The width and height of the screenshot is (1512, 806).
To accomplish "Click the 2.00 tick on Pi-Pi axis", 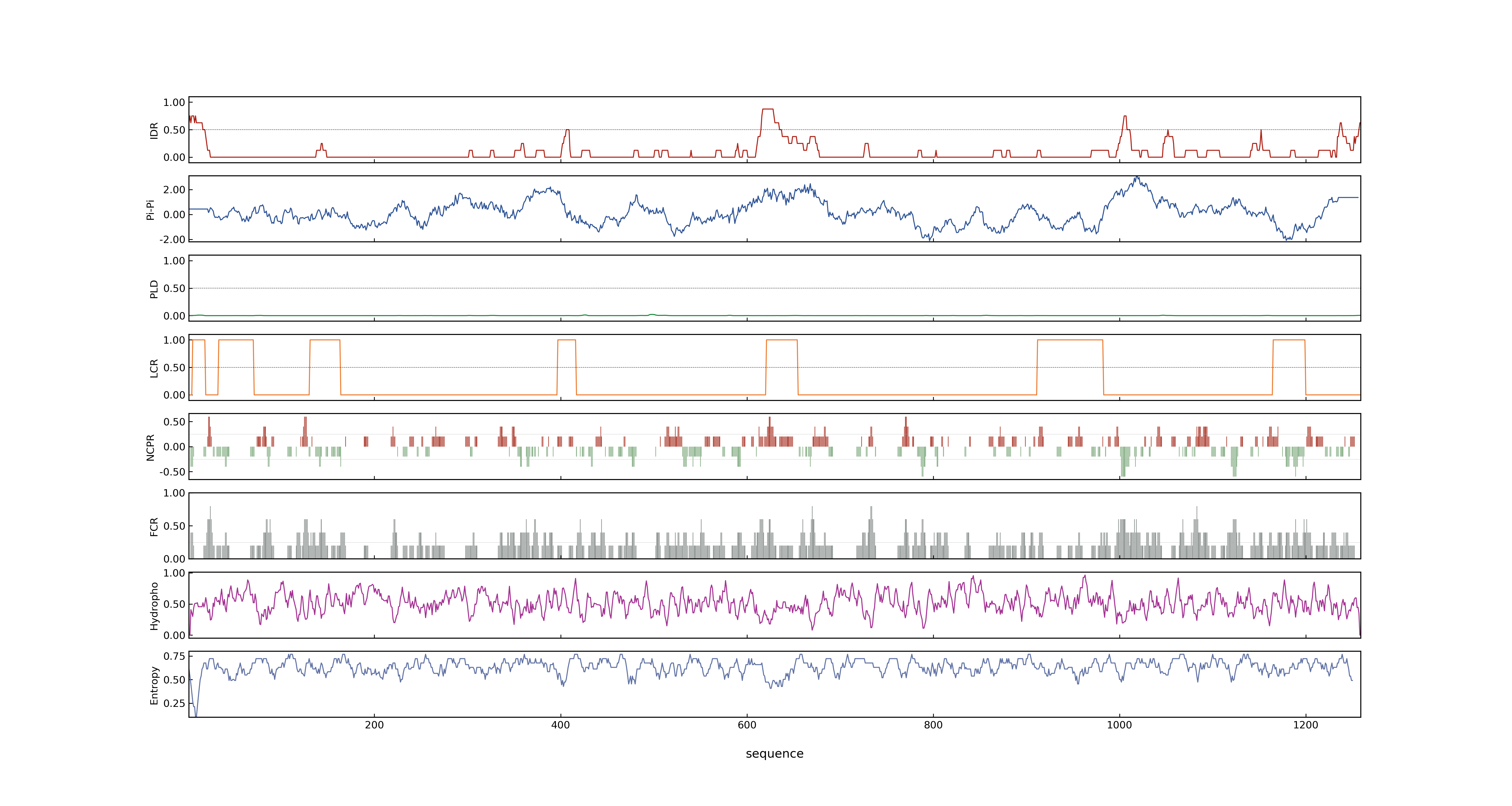I will coord(174,190).
